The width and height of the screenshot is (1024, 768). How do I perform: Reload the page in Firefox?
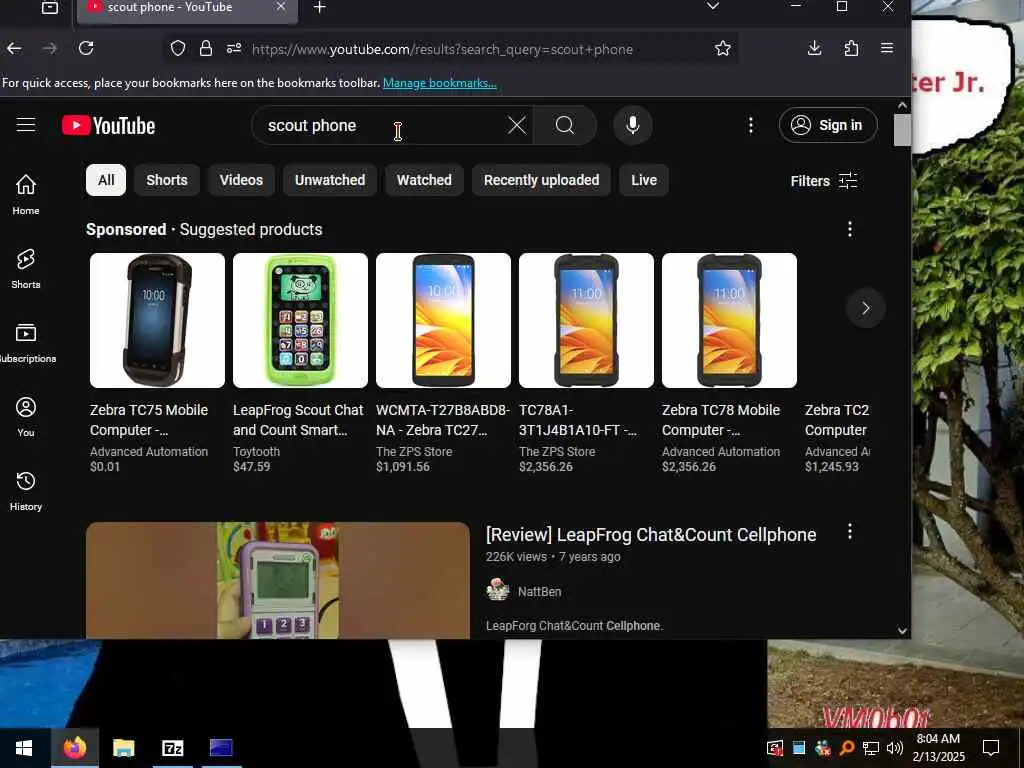(86, 48)
